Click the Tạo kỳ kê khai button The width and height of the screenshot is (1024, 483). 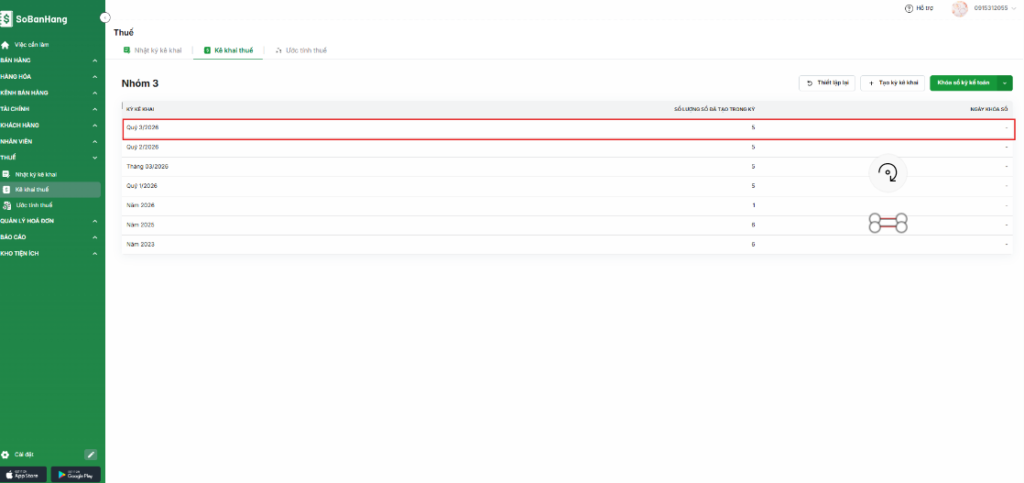coord(892,83)
